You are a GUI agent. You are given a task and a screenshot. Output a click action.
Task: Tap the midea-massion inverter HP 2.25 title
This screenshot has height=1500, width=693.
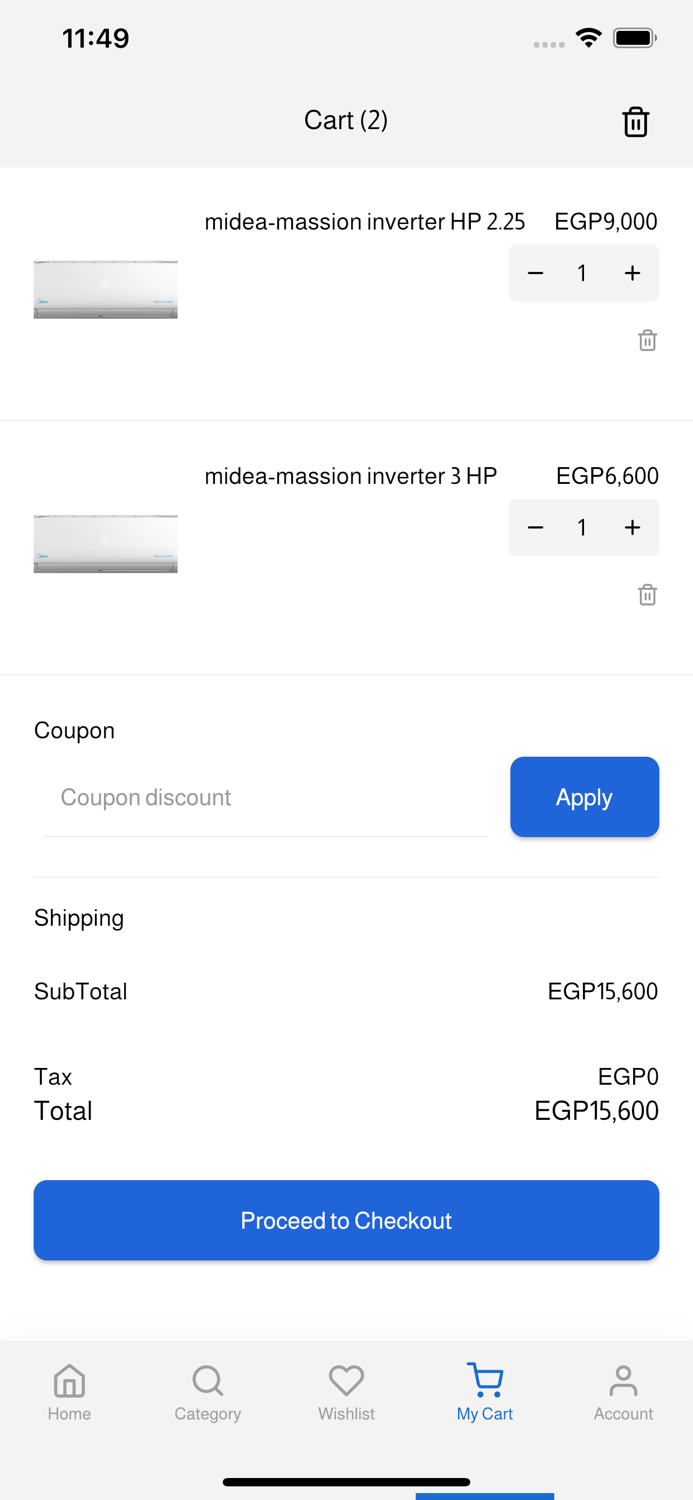(365, 222)
